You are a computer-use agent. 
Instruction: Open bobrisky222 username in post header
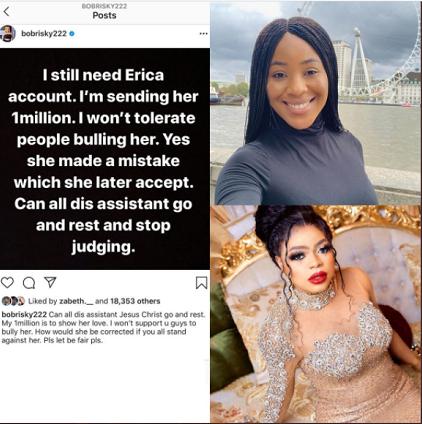coord(44,34)
